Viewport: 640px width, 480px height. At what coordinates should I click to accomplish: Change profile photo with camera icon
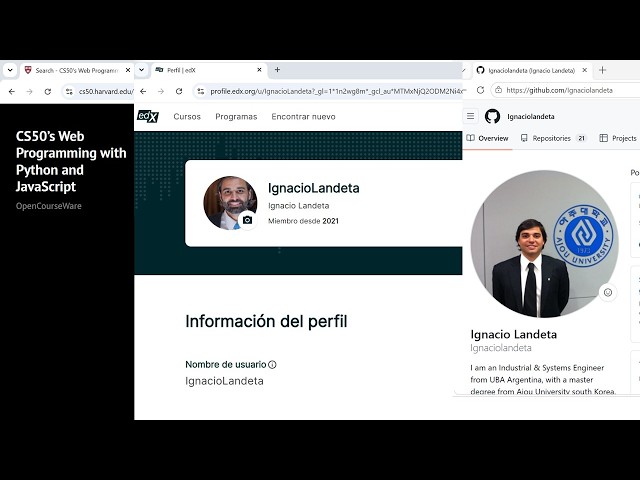coord(247,220)
